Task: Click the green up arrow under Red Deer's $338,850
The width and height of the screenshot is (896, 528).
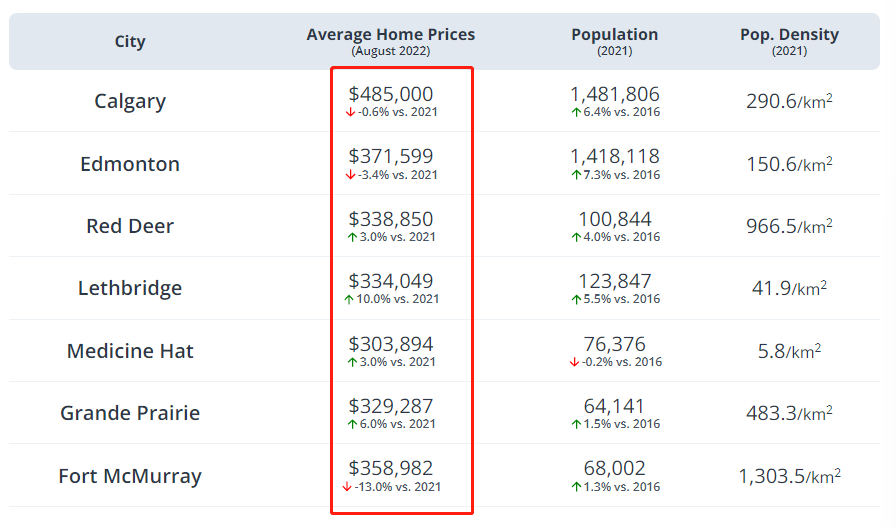Action: [352, 237]
